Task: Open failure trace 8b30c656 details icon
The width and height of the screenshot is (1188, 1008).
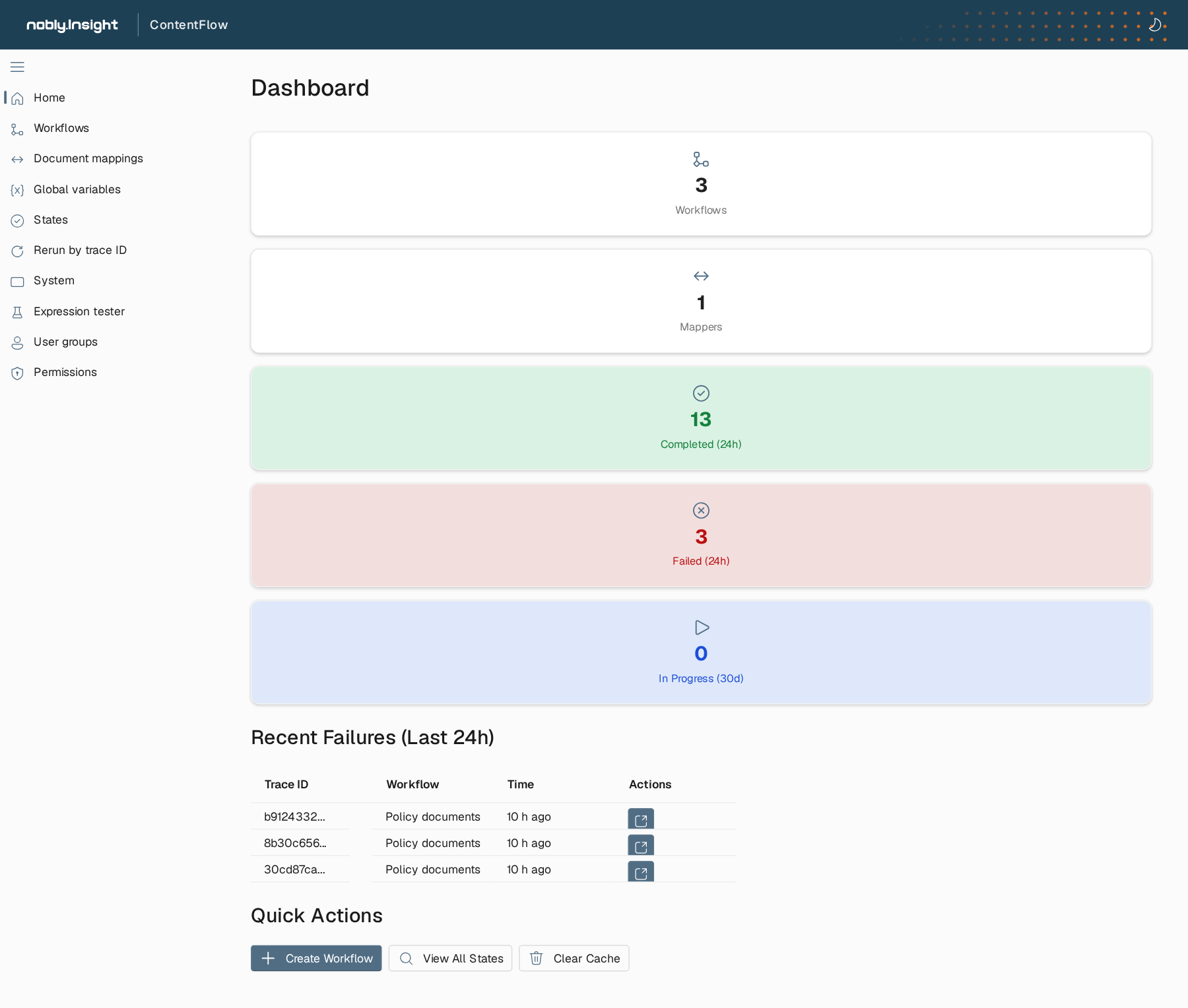Action: [641, 845]
